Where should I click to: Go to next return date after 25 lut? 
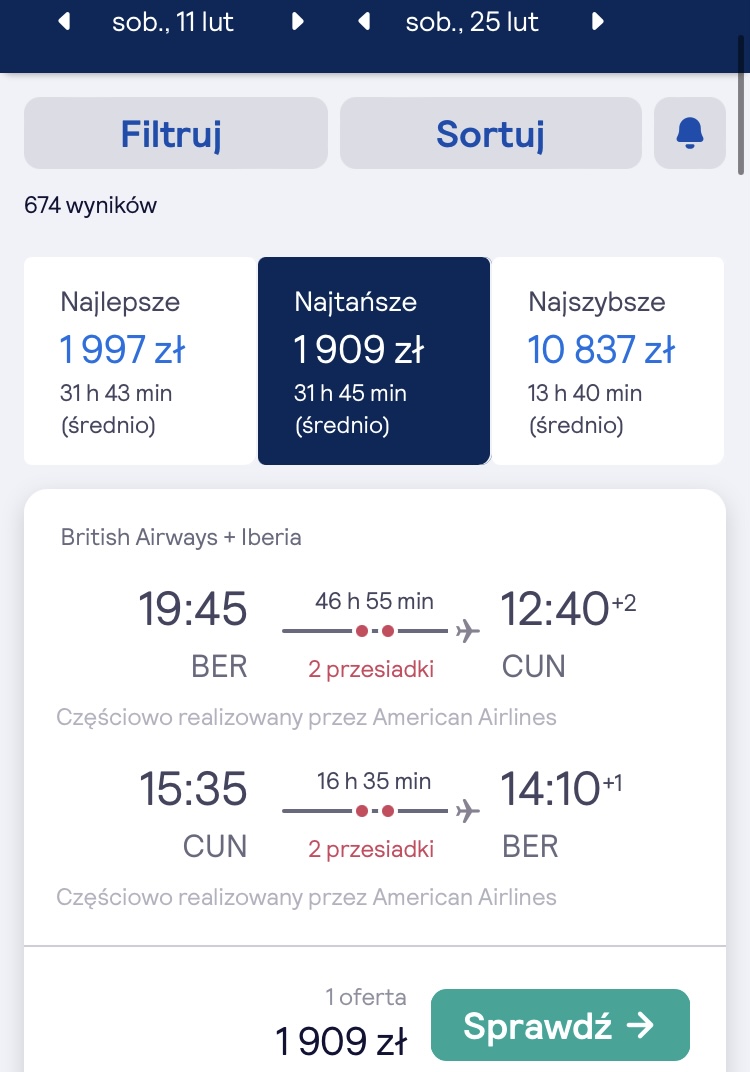[598, 22]
